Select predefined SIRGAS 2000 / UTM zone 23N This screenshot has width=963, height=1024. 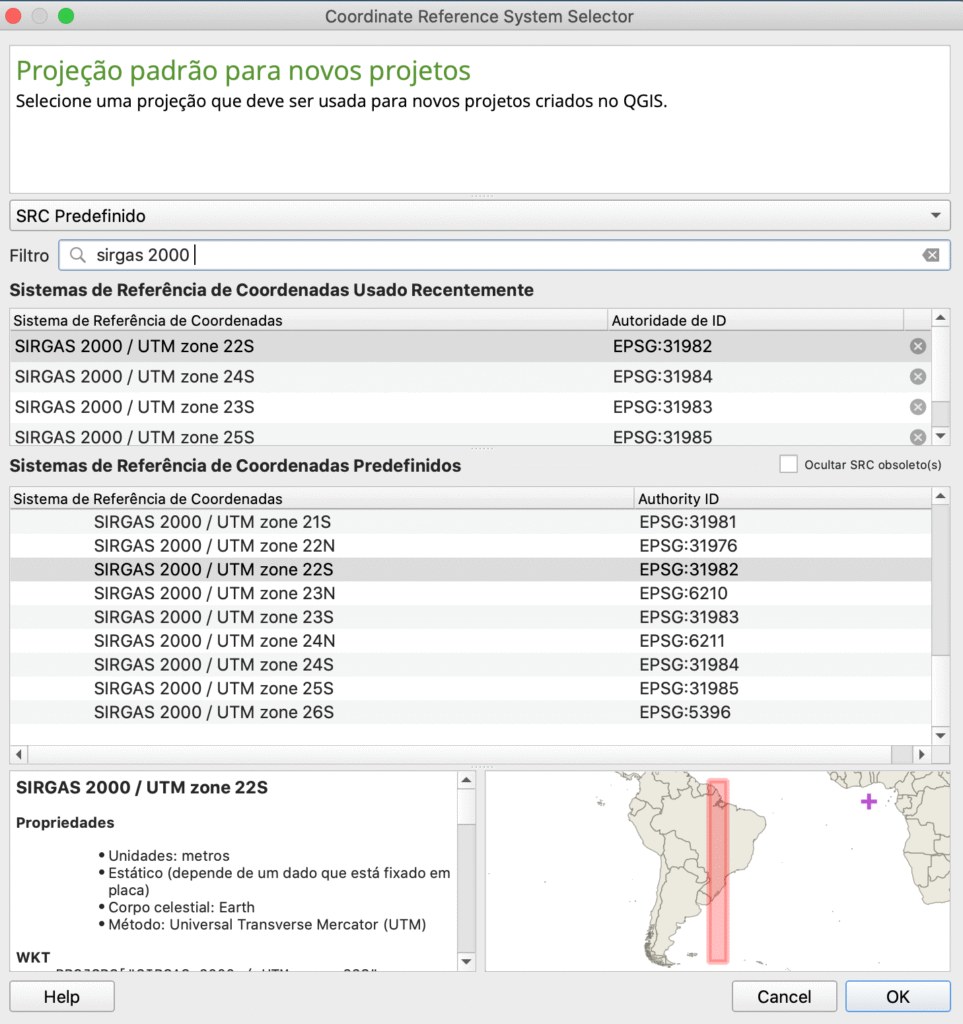click(x=470, y=593)
